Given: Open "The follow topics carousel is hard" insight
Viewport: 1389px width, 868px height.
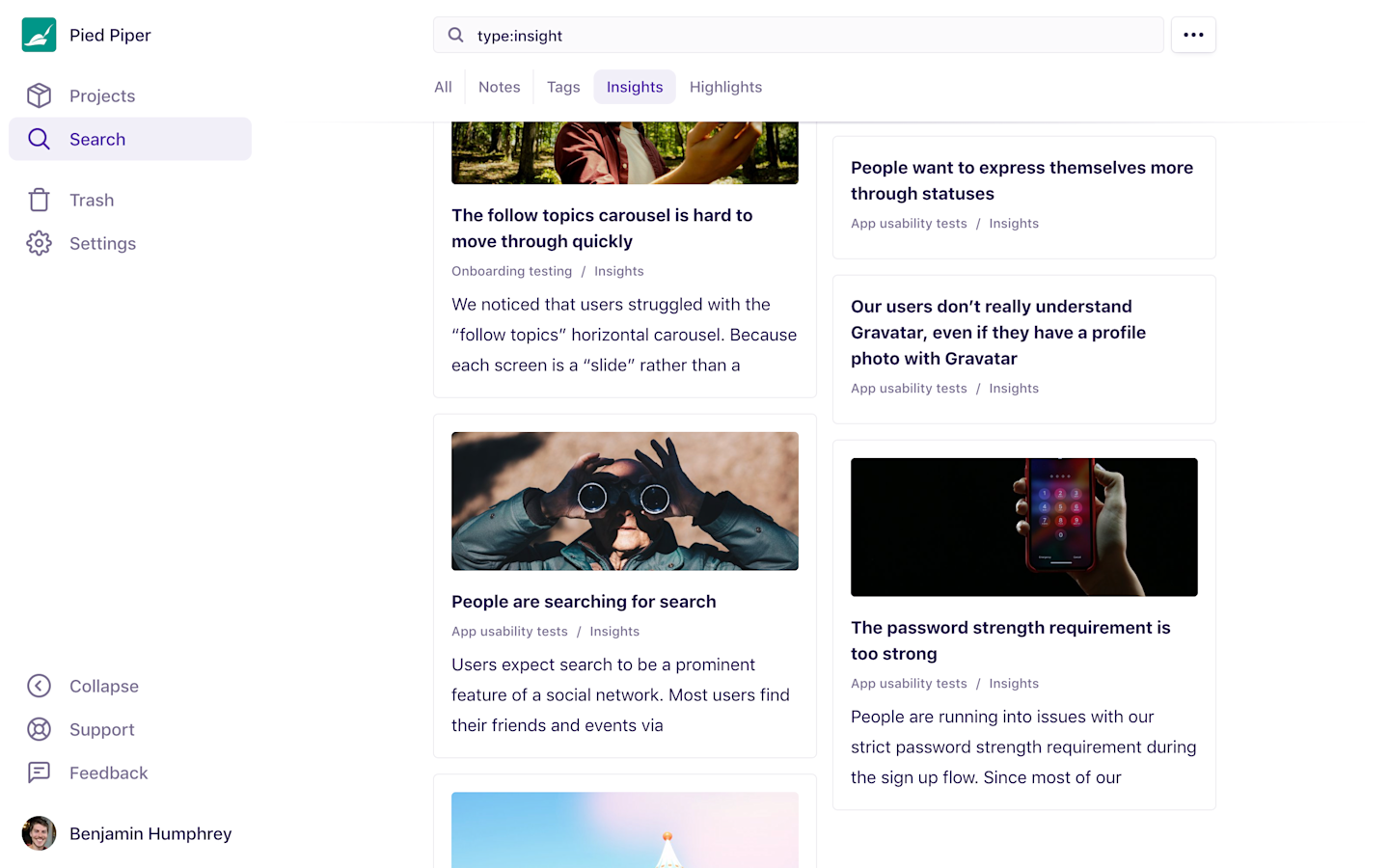Looking at the screenshot, I should [x=602, y=228].
